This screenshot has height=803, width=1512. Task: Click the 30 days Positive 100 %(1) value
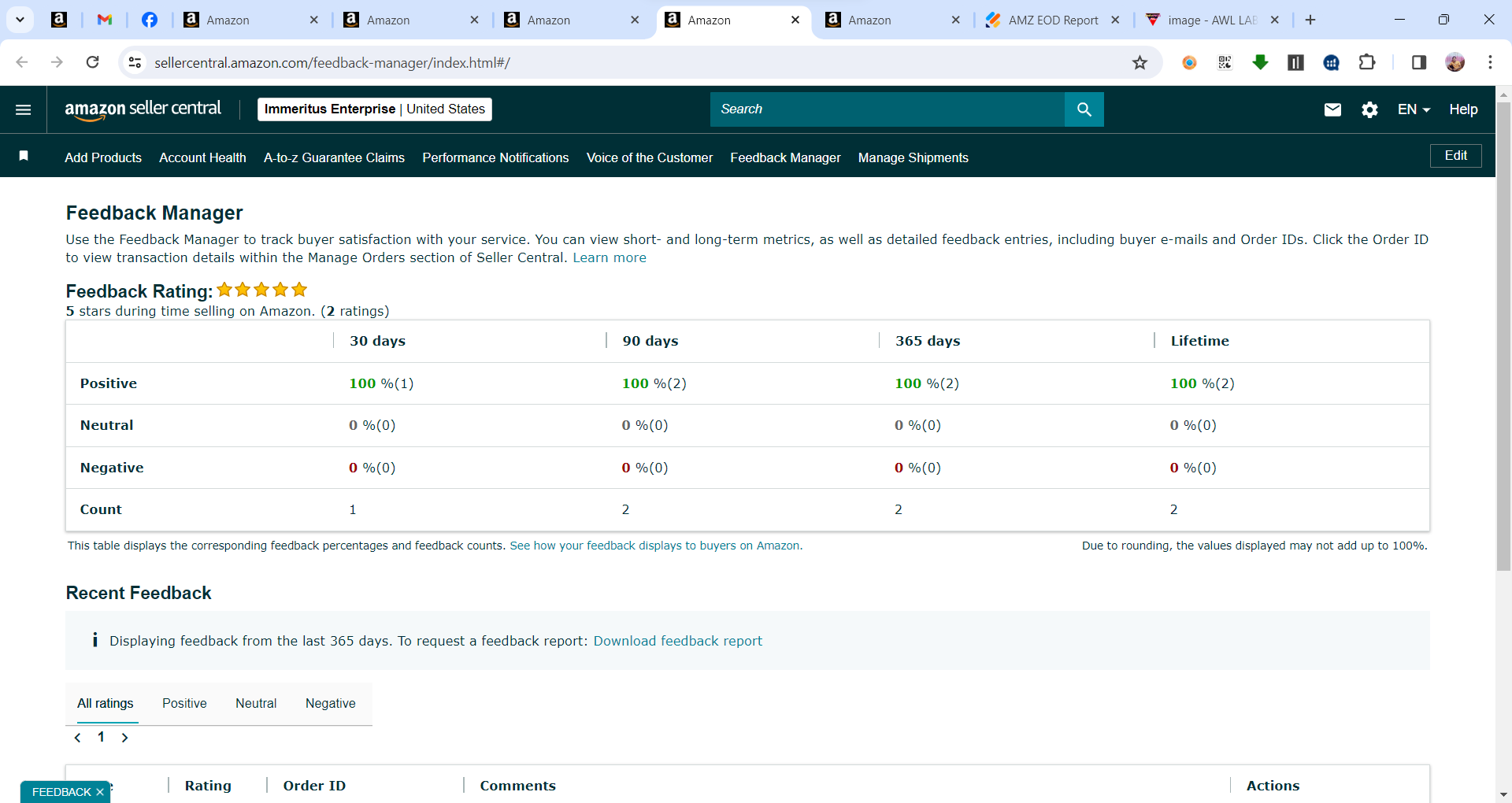(381, 383)
